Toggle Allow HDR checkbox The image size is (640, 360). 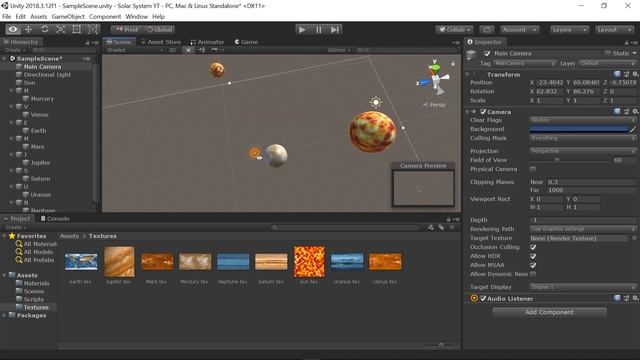coord(533,256)
